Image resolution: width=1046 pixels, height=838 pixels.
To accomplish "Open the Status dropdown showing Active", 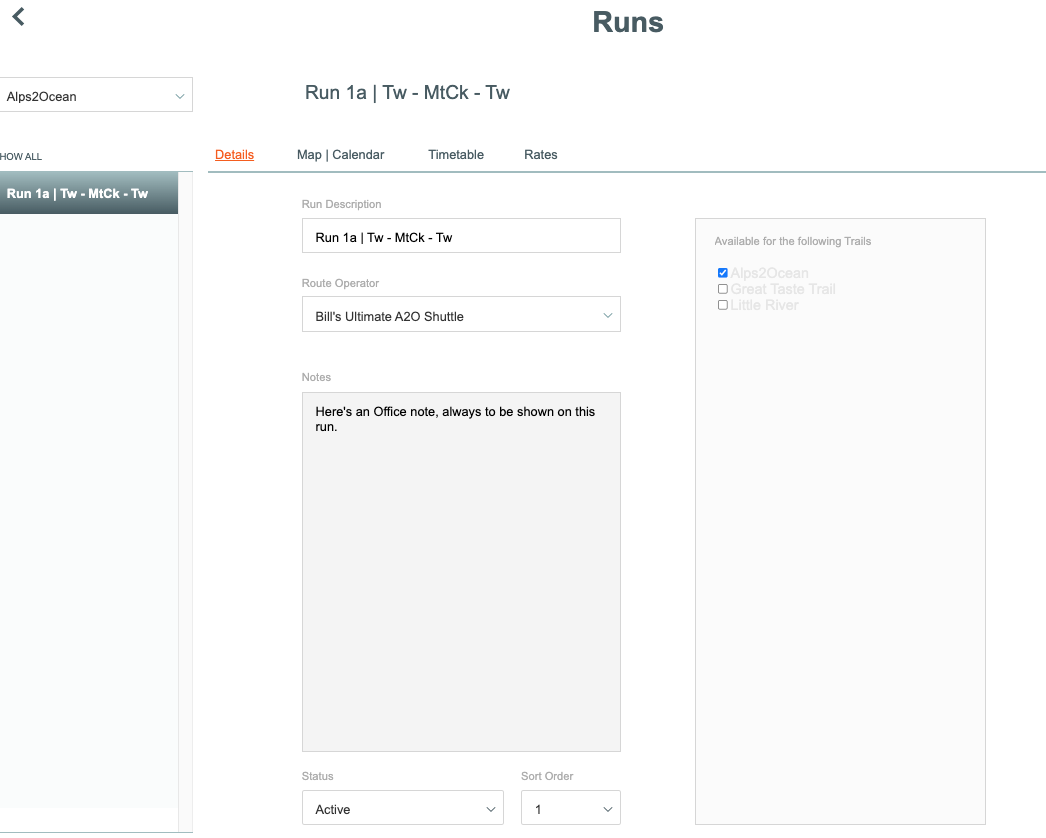I will click(x=402, y=808).
